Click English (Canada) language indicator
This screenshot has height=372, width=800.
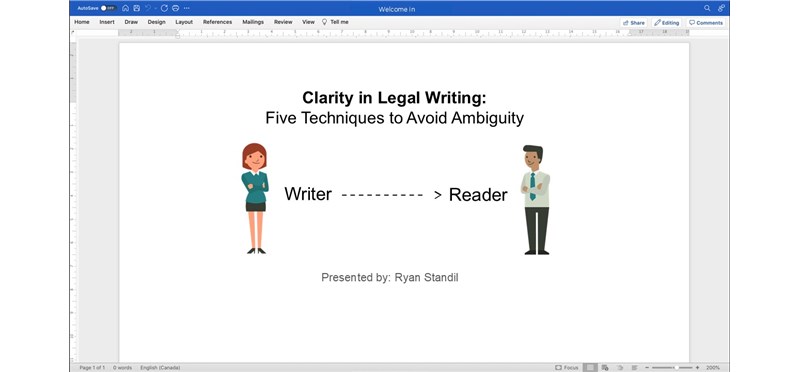(160, 367)
